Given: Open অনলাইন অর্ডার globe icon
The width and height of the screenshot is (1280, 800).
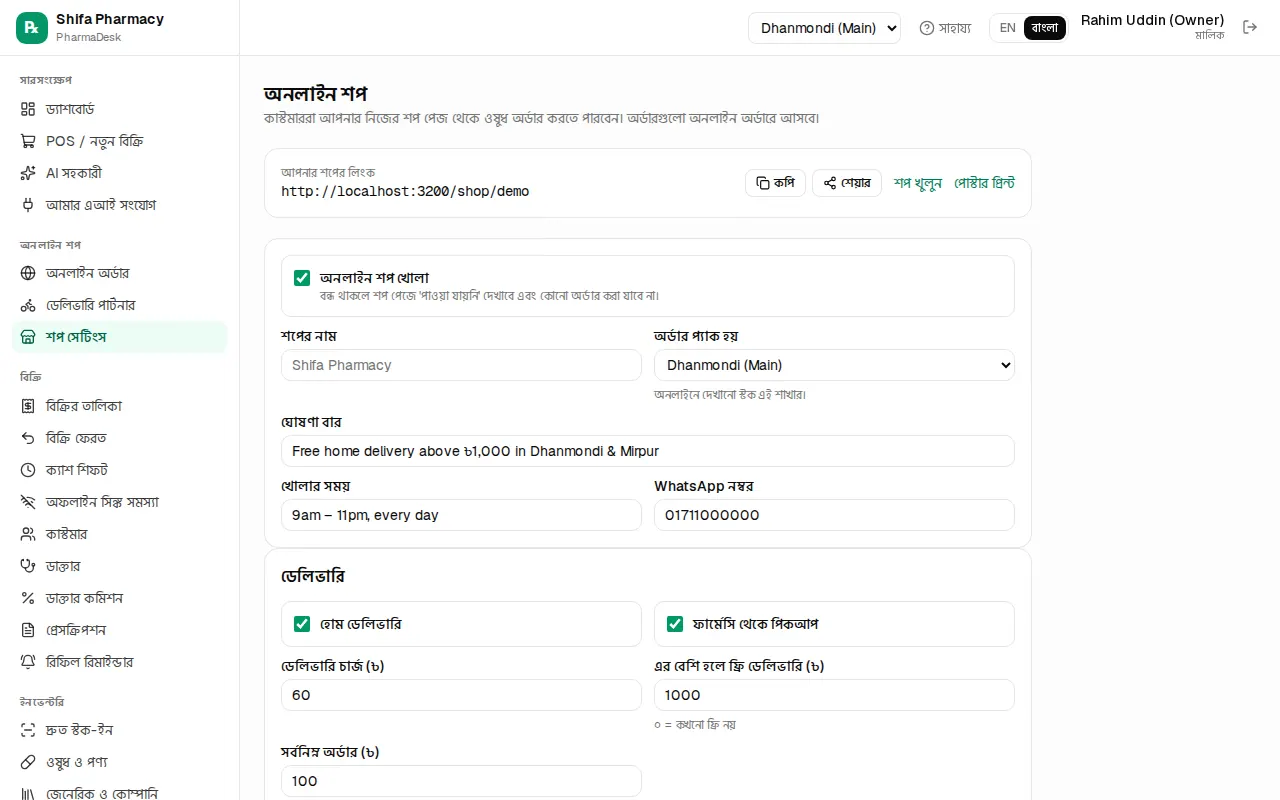Looking at the screenshot, I should point(28,273).
